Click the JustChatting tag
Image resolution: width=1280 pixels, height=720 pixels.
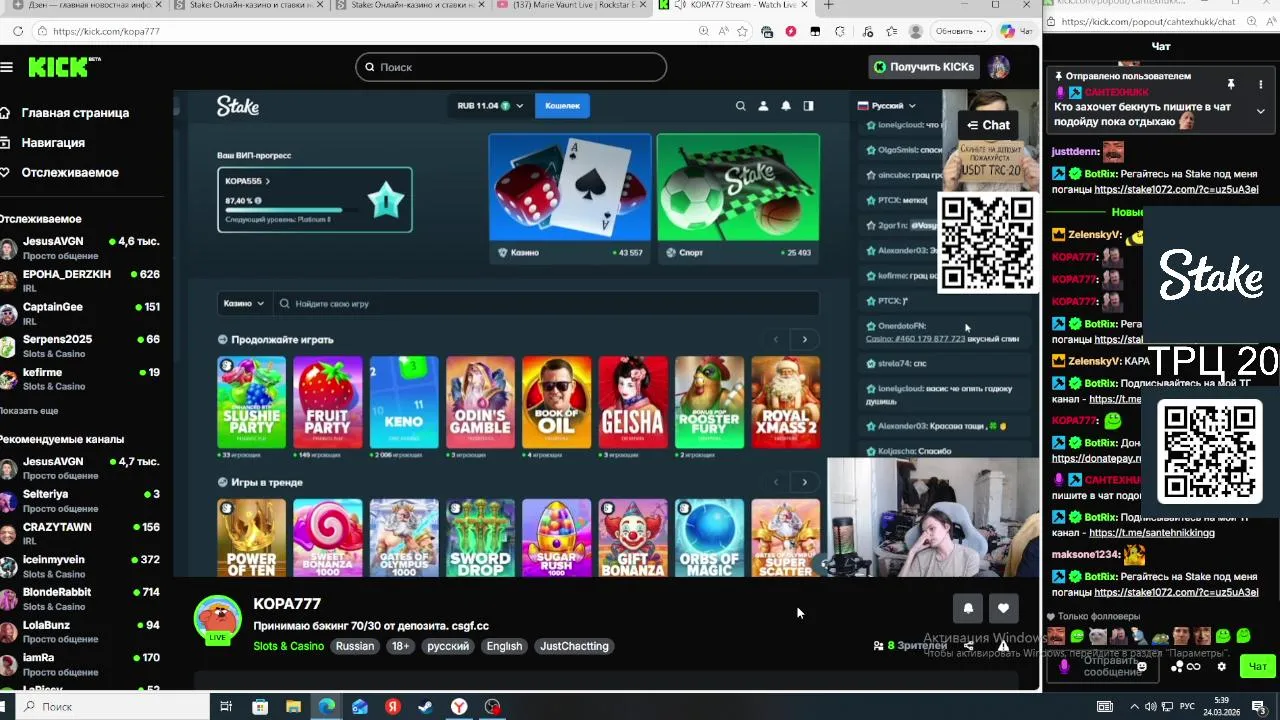click(x=574, y=646)
